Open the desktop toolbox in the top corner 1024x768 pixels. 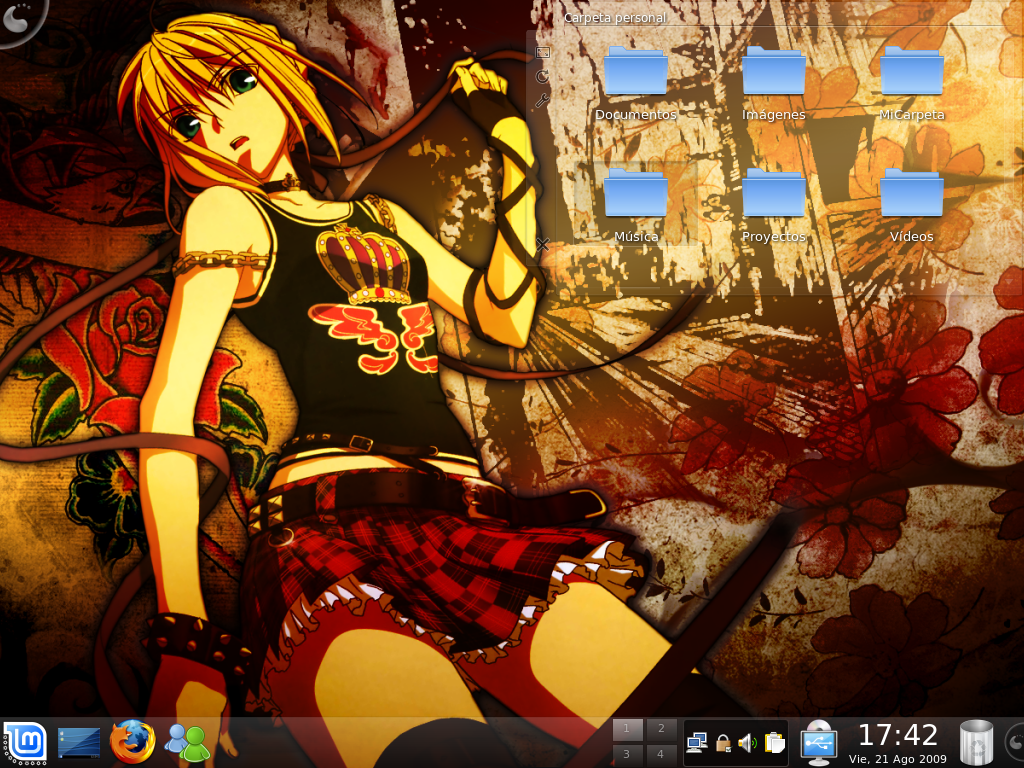click(18, 21)
